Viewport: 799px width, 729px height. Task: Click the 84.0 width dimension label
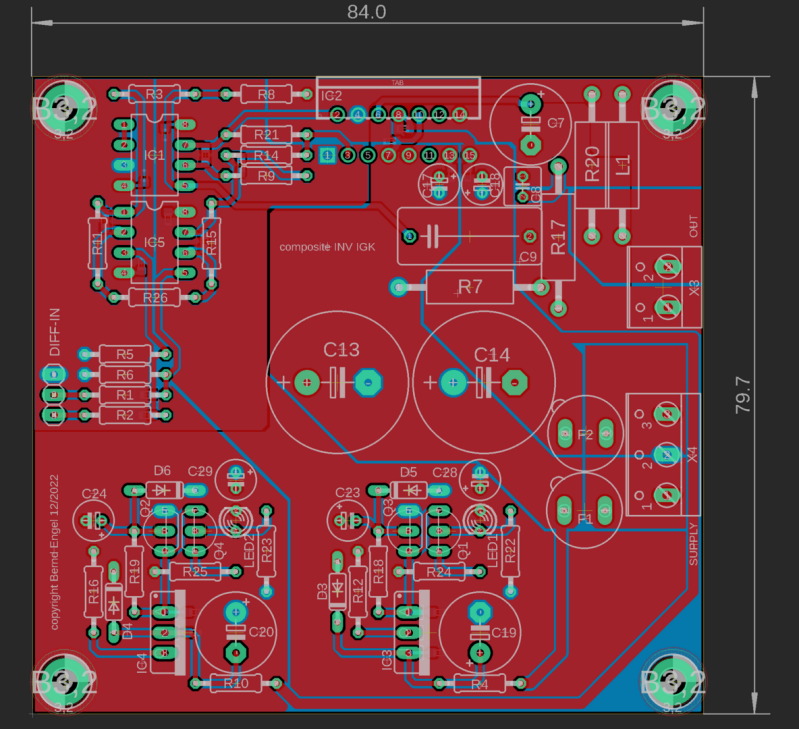click(366, 12)
